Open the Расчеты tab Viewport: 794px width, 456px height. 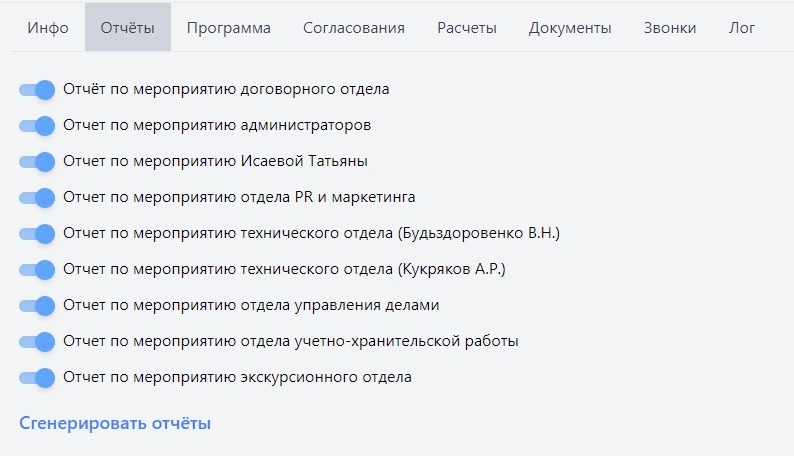(x=467, y=28)
